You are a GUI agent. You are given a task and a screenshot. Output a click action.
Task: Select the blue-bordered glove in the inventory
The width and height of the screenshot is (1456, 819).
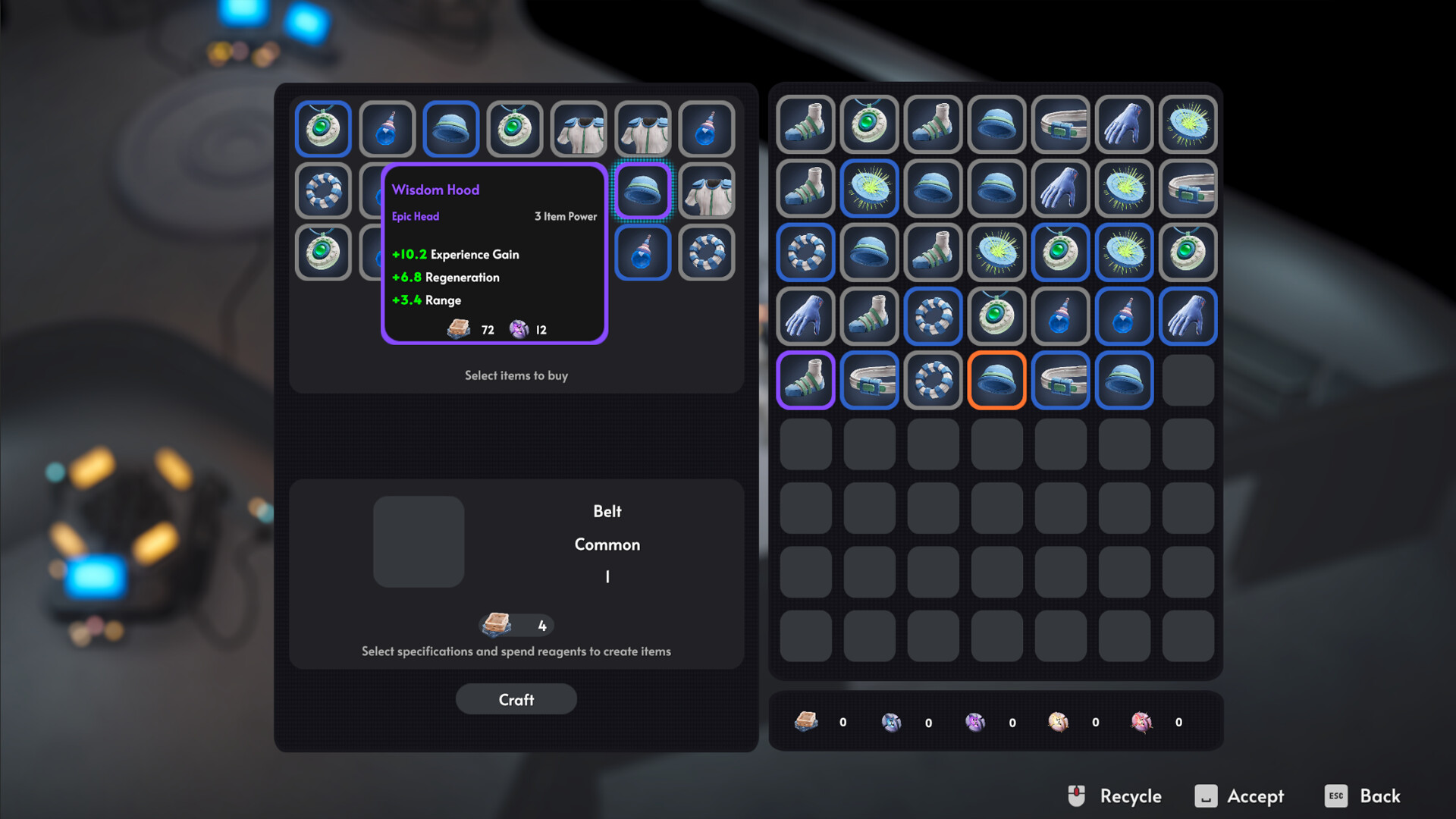1188,316
